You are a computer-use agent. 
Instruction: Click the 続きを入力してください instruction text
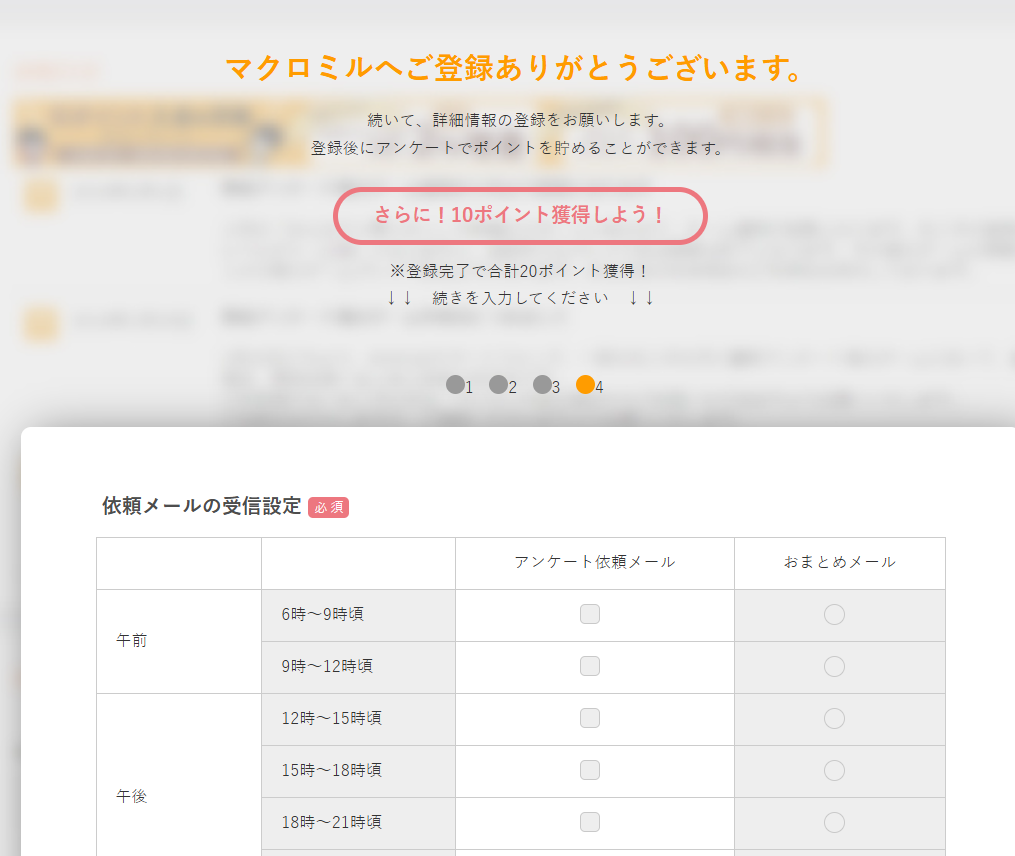(520, 298)
